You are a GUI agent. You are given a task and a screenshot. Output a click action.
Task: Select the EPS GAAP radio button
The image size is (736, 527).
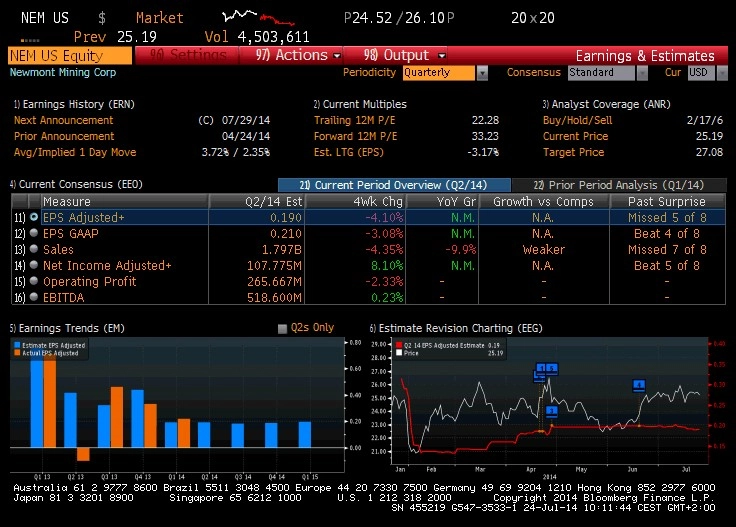click(34, 233)
